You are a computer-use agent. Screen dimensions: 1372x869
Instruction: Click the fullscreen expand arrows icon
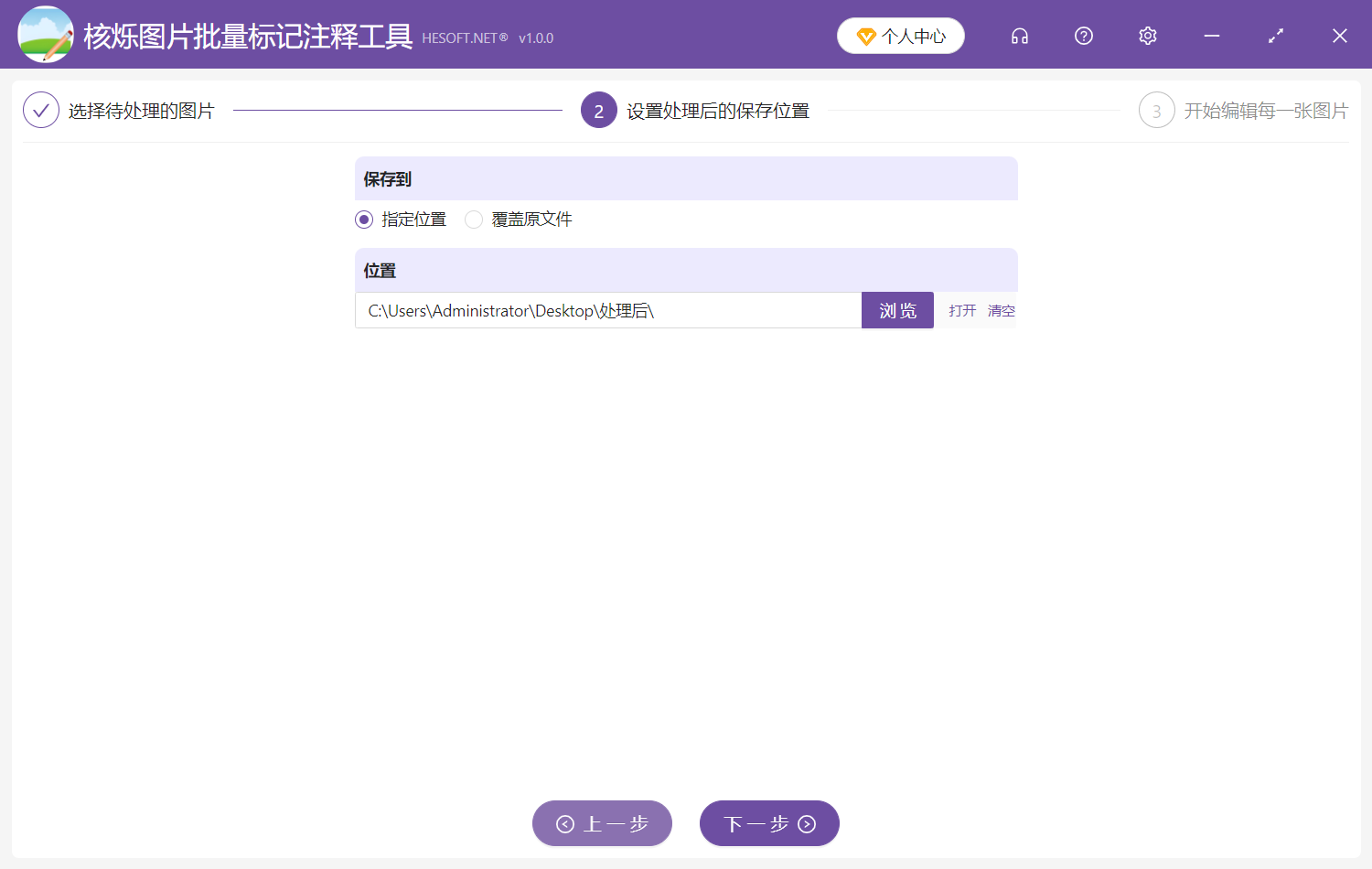(1275, 36)
